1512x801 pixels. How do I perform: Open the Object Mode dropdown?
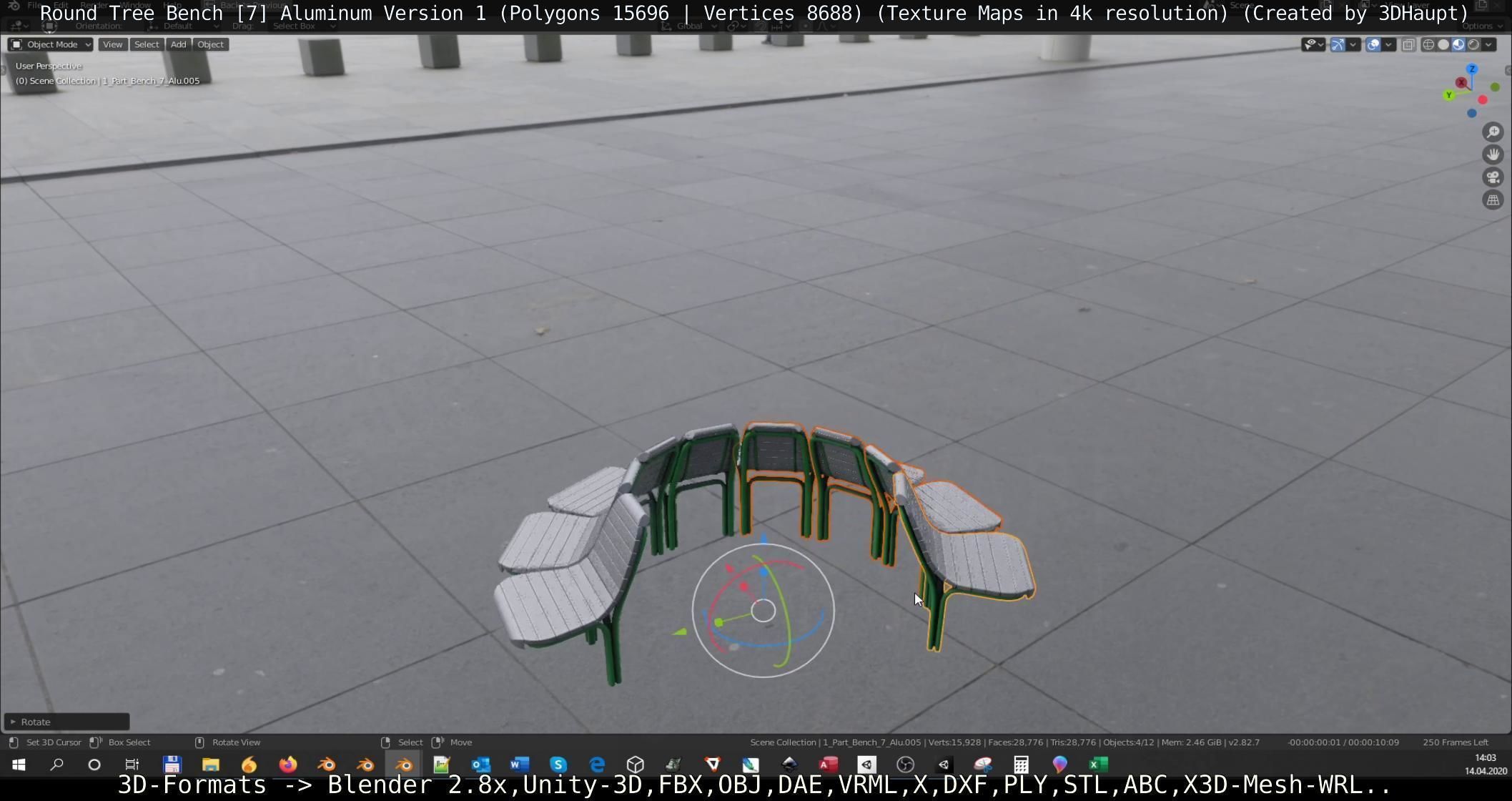coord(50,44)
